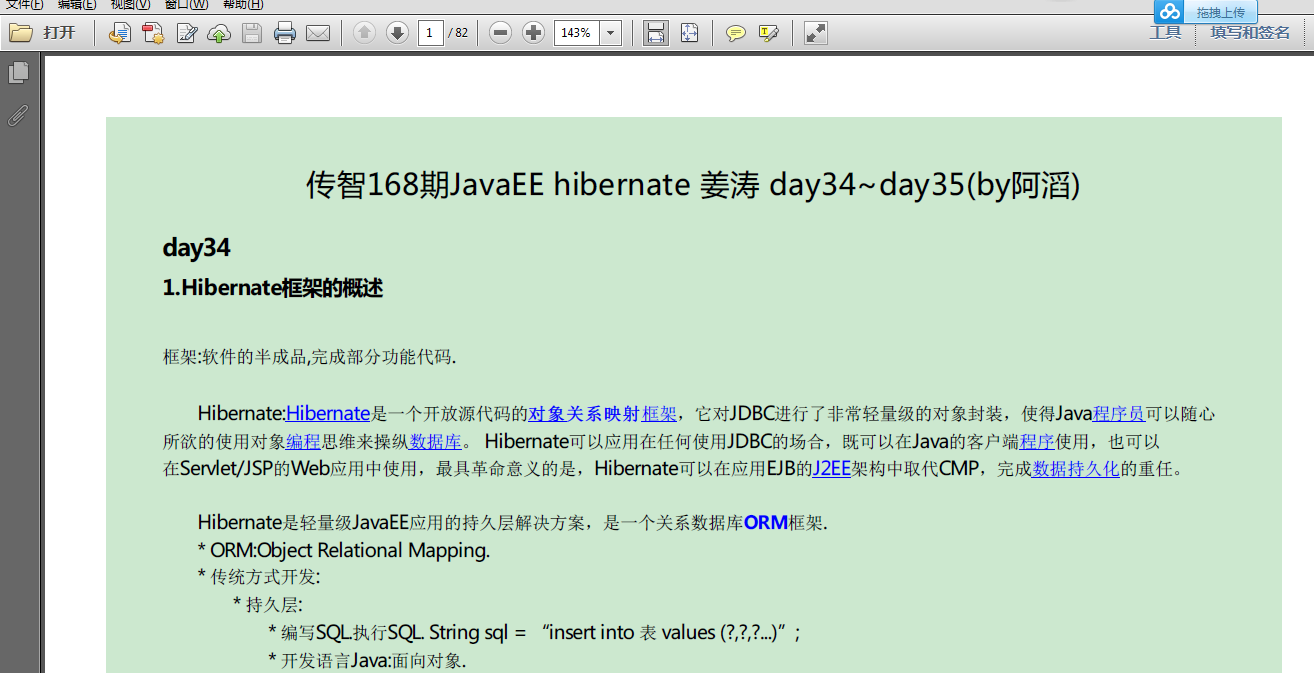The image size is (1314, 673).
Task: Open the 工具 pane
Action: pyautogui.click(x=1165, y=32)
